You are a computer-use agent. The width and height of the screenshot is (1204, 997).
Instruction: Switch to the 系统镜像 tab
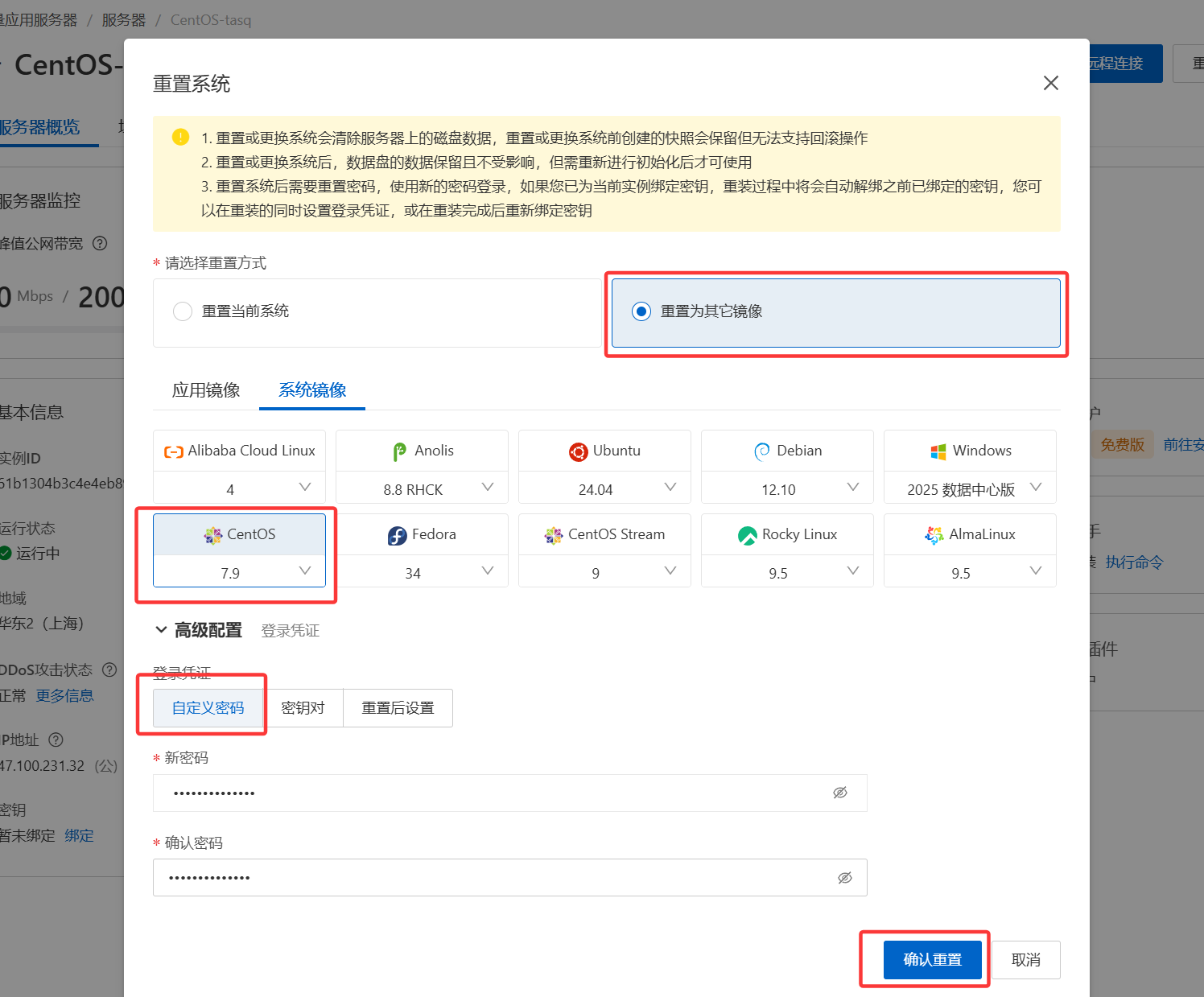[x=312, y=390]
